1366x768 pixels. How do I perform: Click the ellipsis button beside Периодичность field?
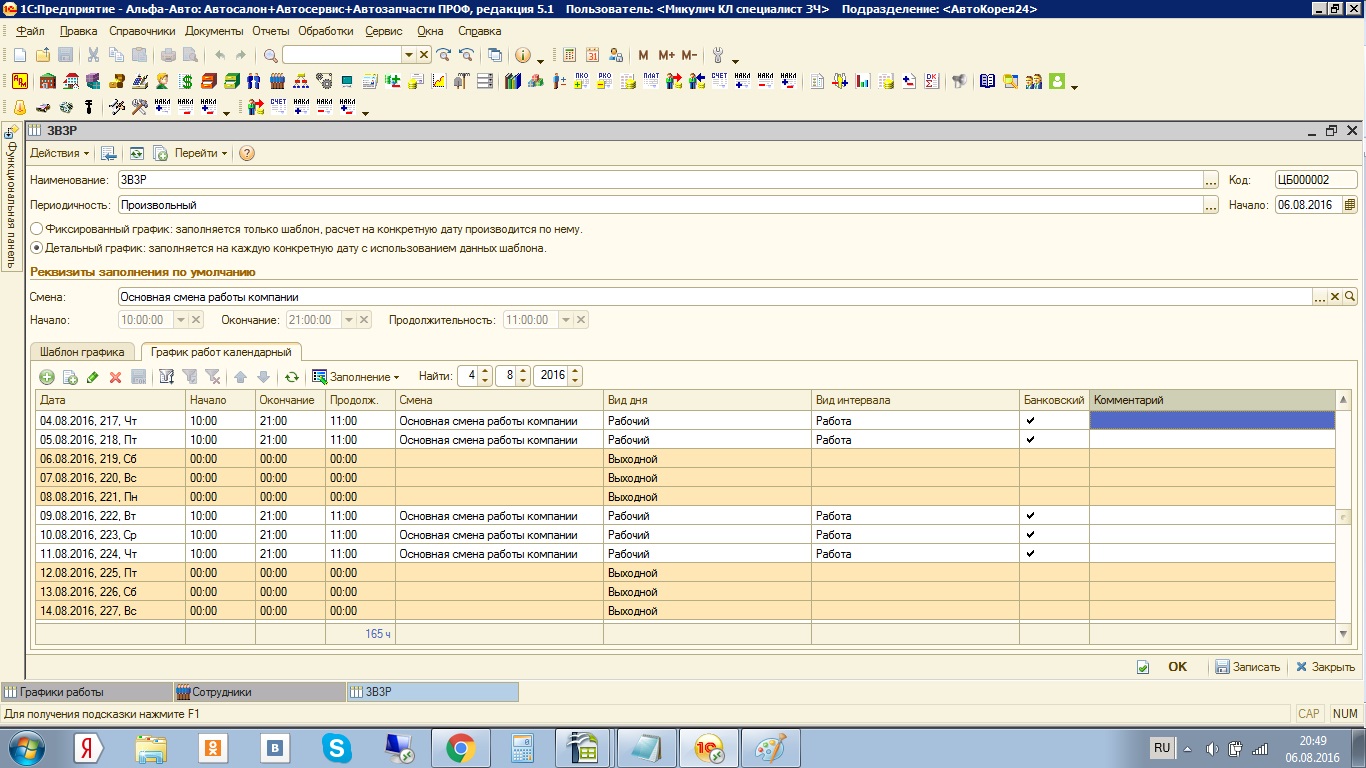[1211, 205]
